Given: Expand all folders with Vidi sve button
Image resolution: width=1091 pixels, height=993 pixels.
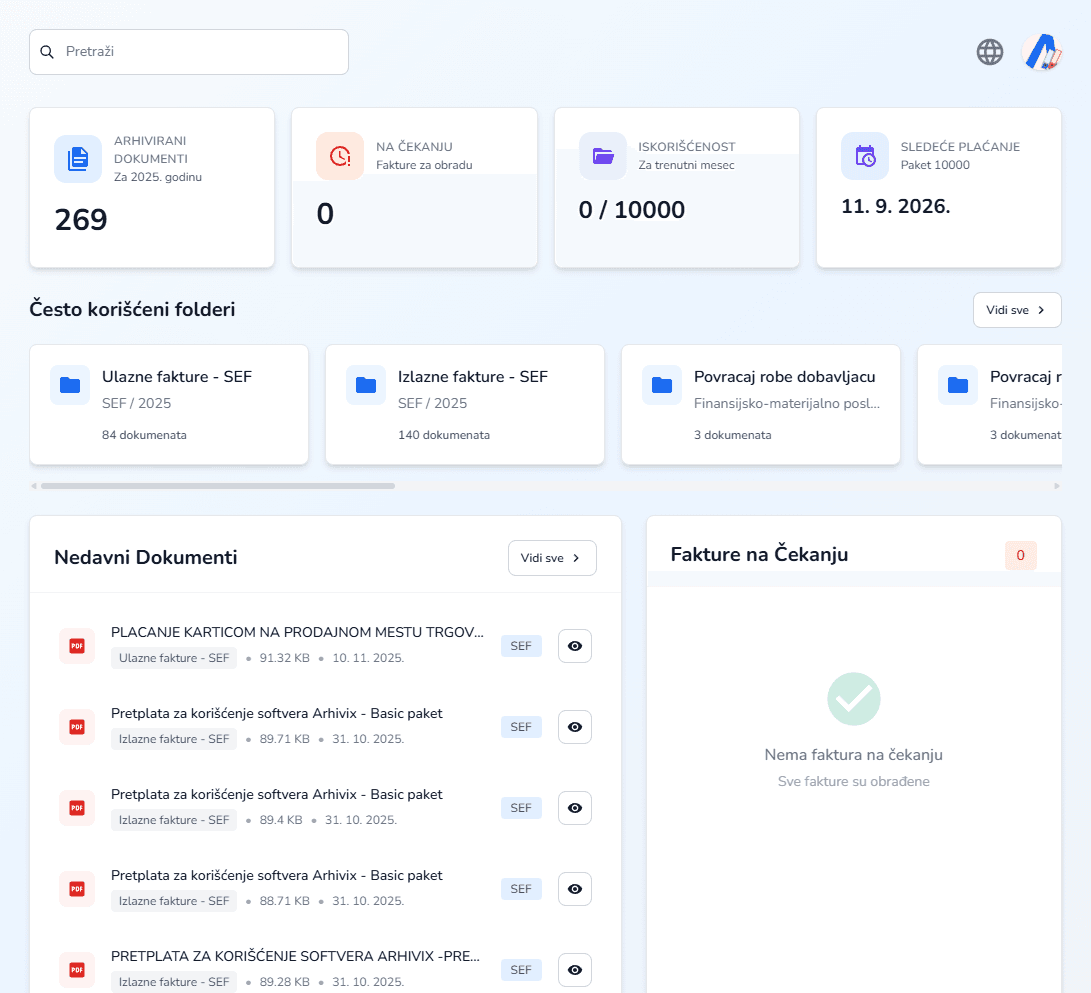Looking at the screenshot, I should click(1016, 310).
